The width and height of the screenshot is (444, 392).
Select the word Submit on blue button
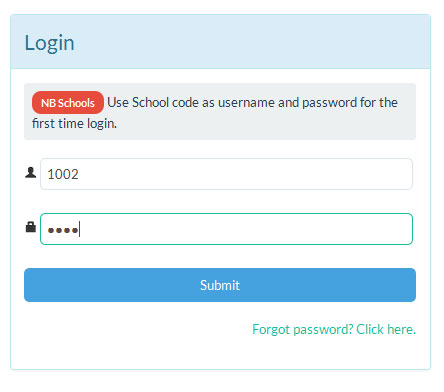coord(220,285)
